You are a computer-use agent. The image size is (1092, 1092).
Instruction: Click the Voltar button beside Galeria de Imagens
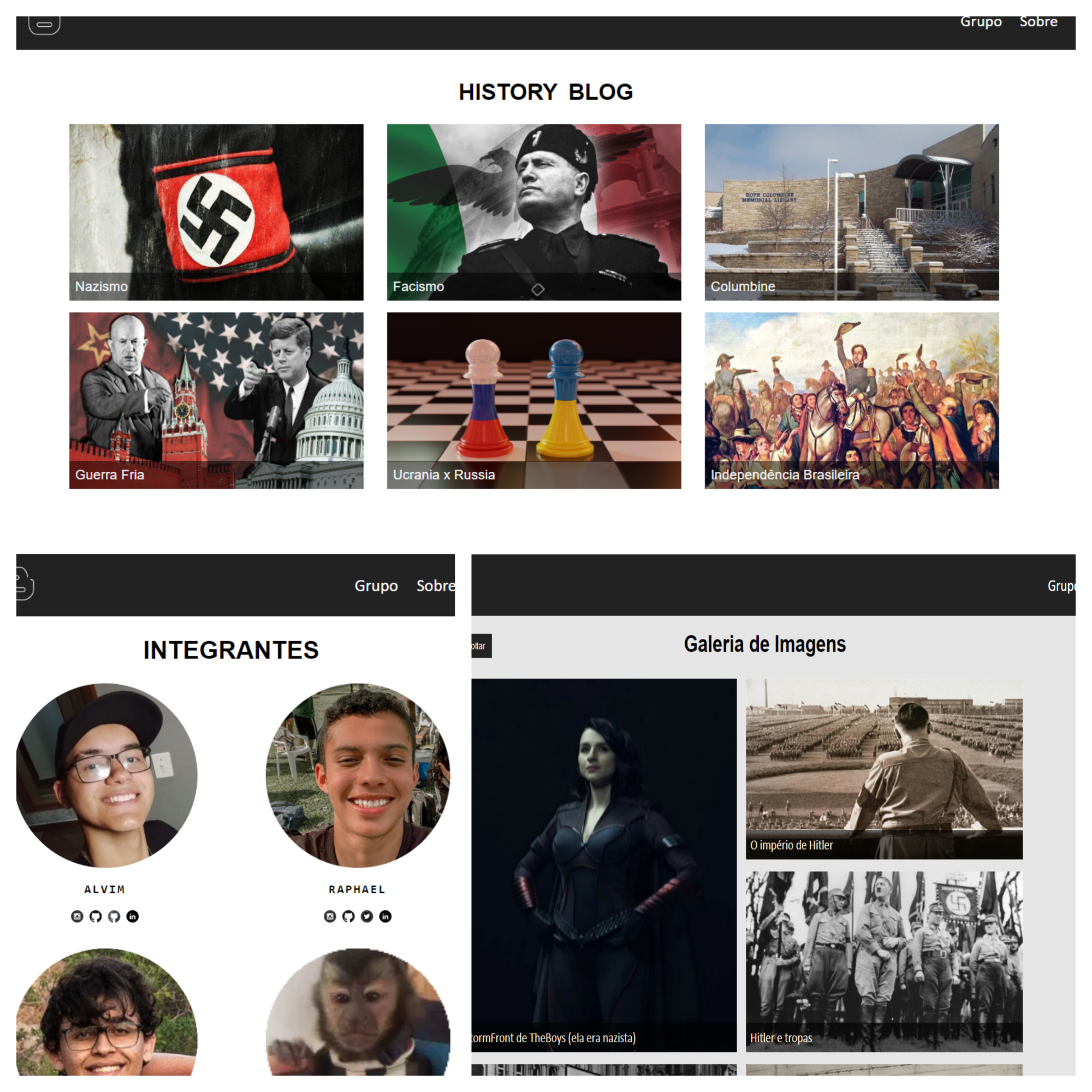(x=481, y=646)
